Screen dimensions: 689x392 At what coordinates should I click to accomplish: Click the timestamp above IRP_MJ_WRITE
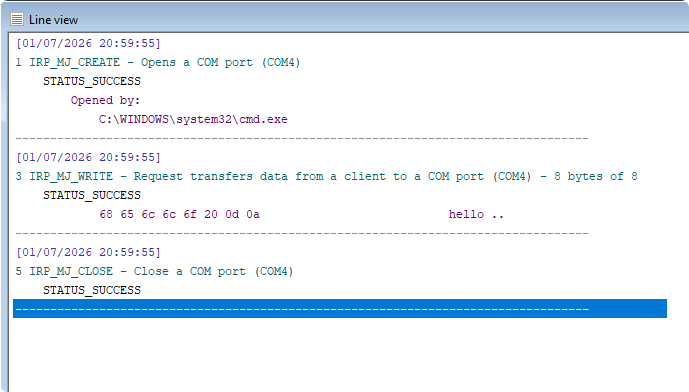click(88, 157)
